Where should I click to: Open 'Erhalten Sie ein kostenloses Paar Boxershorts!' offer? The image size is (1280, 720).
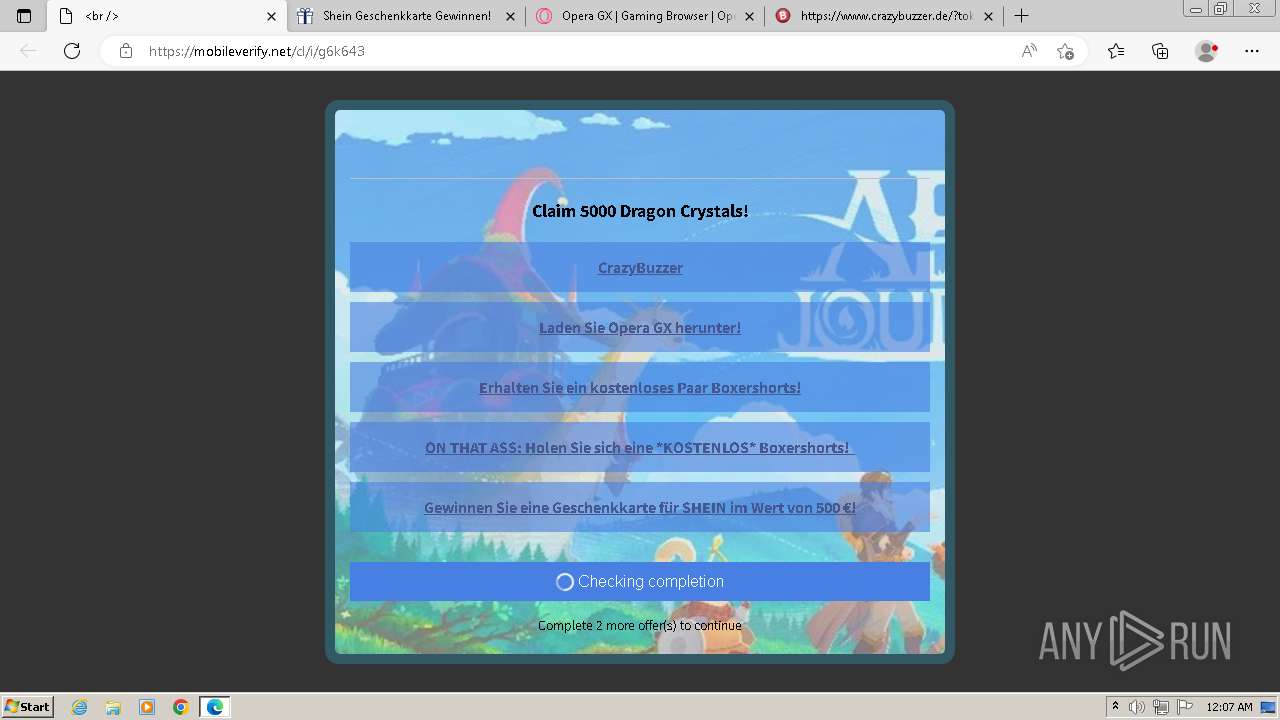click(640, 387)
